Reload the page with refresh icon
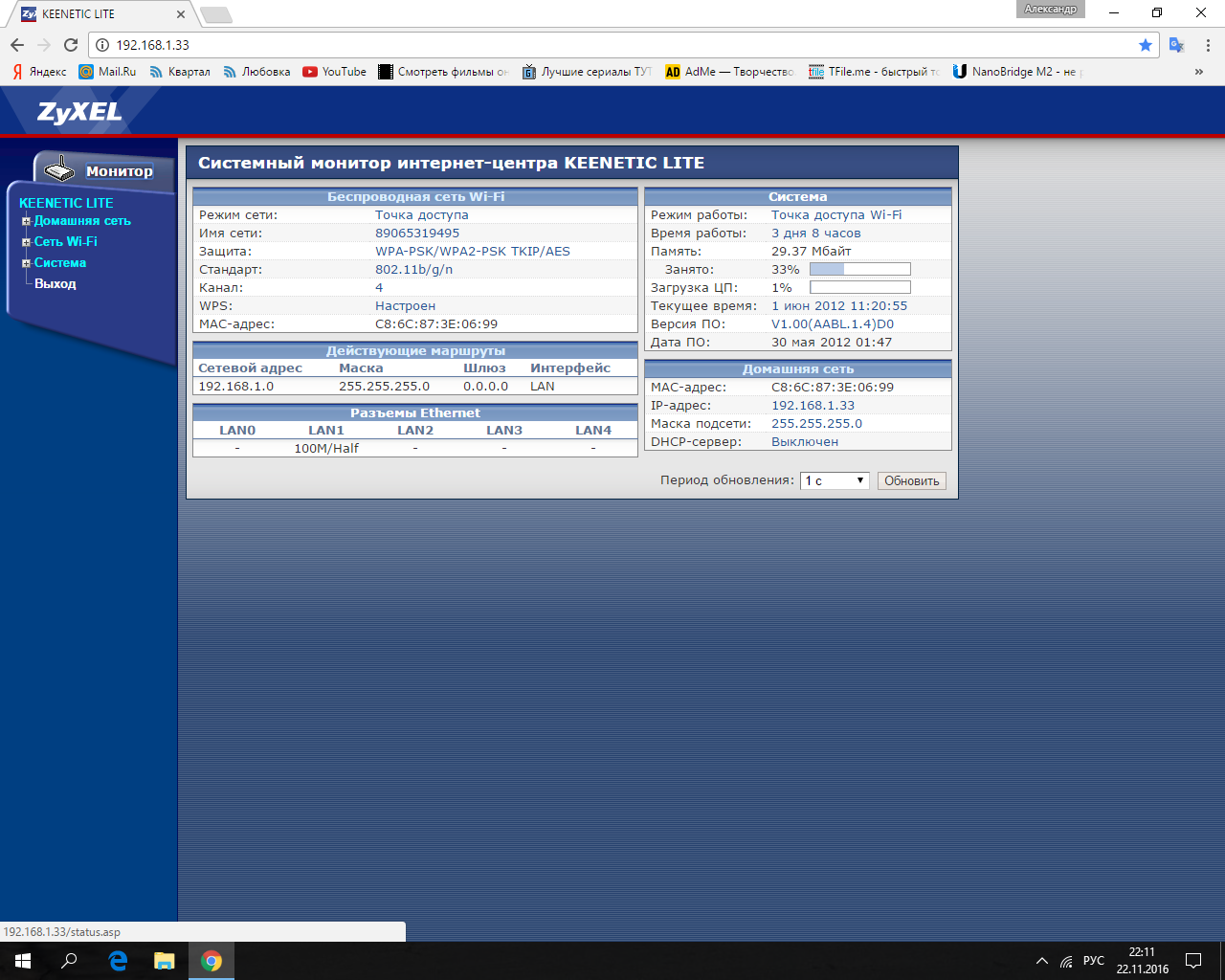1225x980 pixels. (71, 45)
